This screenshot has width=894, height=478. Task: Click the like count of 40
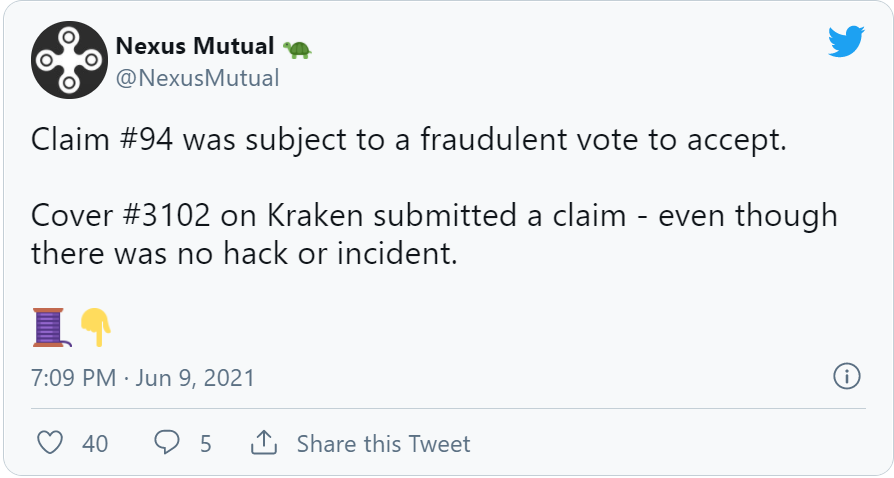click(x=95, y=443)
